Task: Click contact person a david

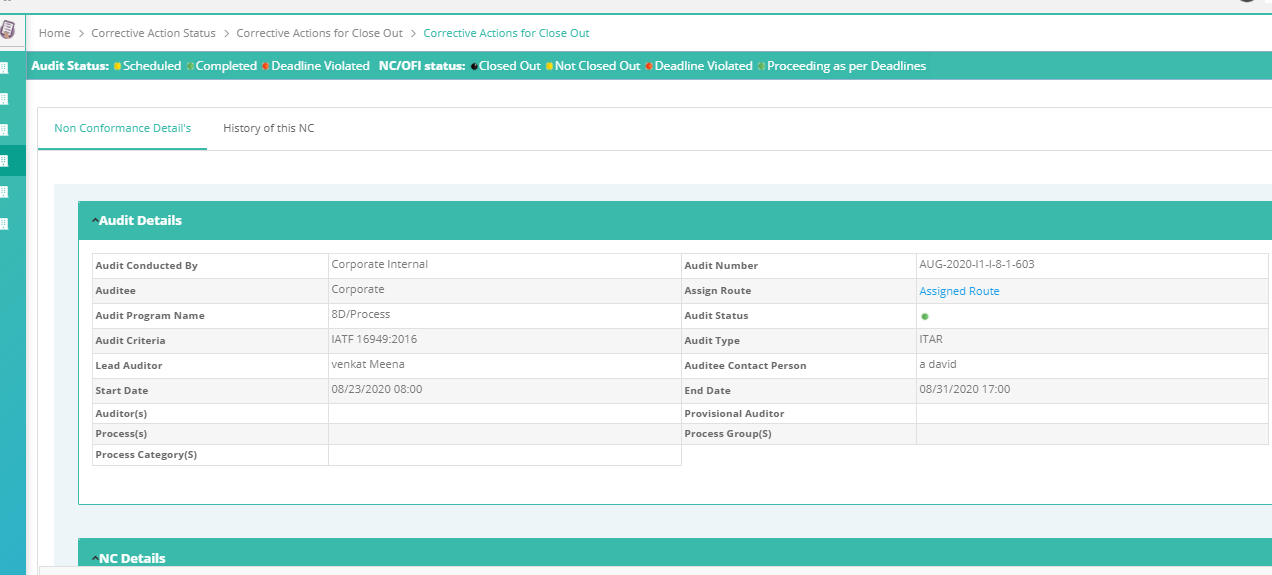Action: (x=939, y=364)
